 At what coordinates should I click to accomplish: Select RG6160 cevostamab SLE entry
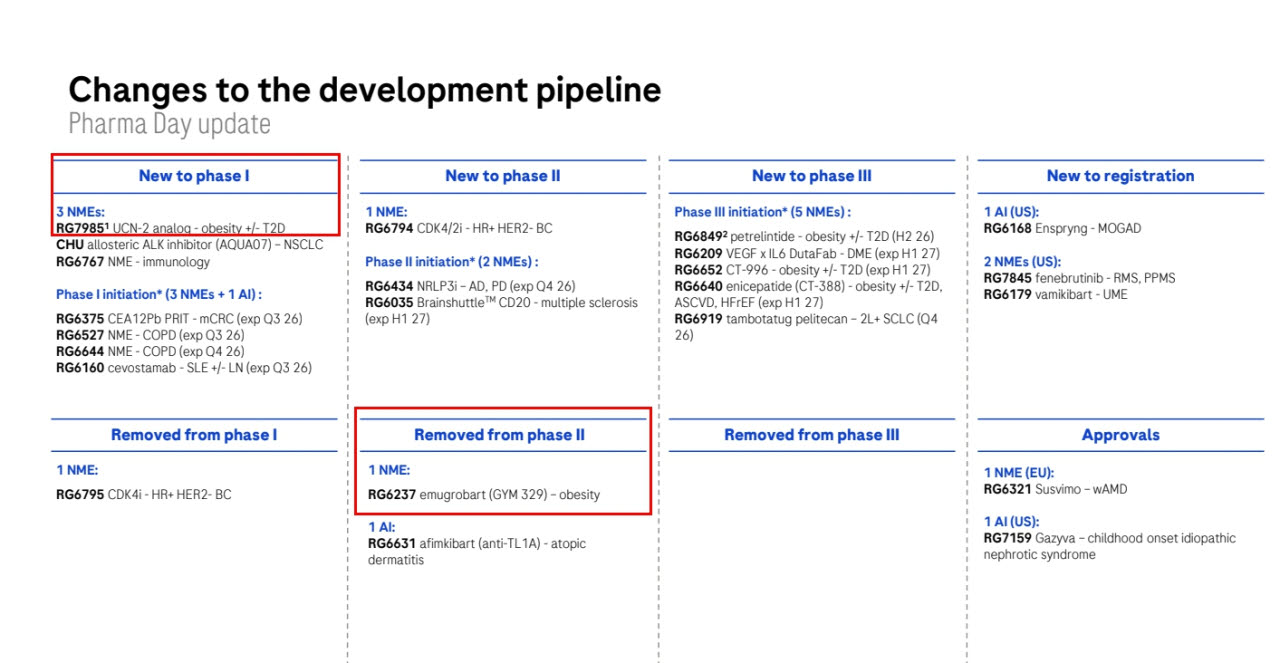tap(184, 368)
